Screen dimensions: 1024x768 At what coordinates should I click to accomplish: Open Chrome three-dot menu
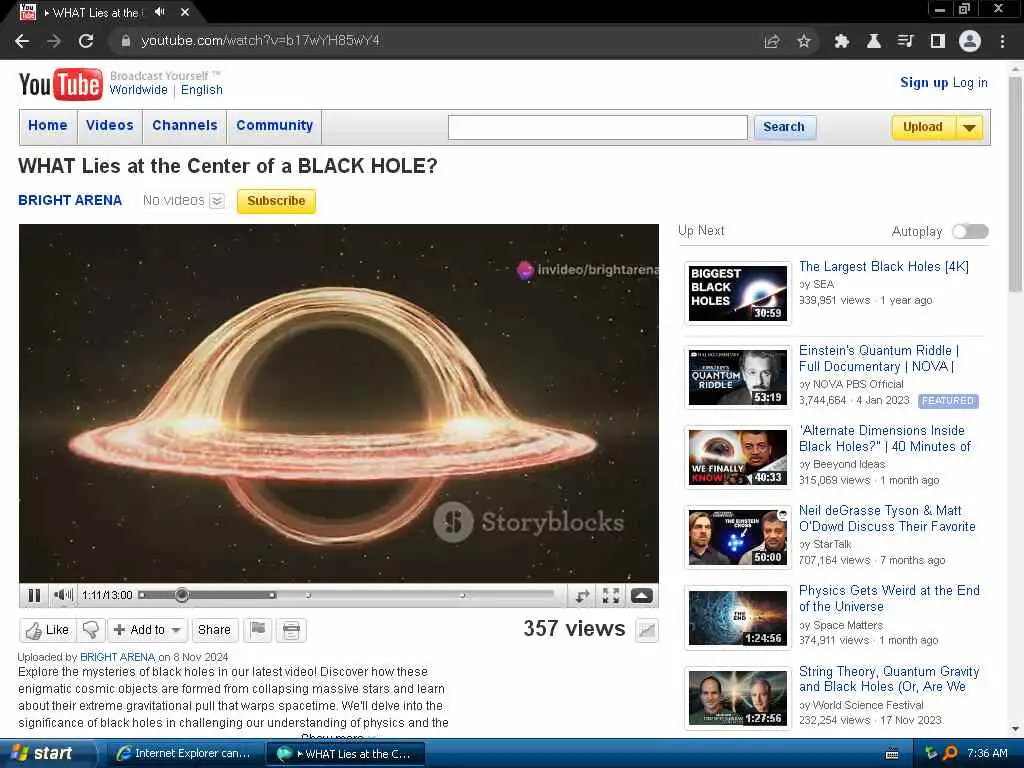[x=1002, y=41]
